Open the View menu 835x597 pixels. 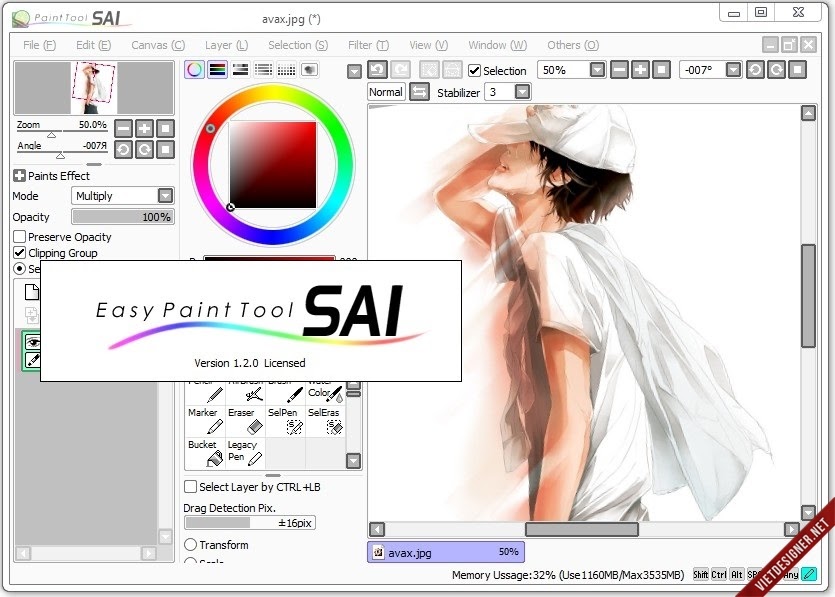coord(429,45)
